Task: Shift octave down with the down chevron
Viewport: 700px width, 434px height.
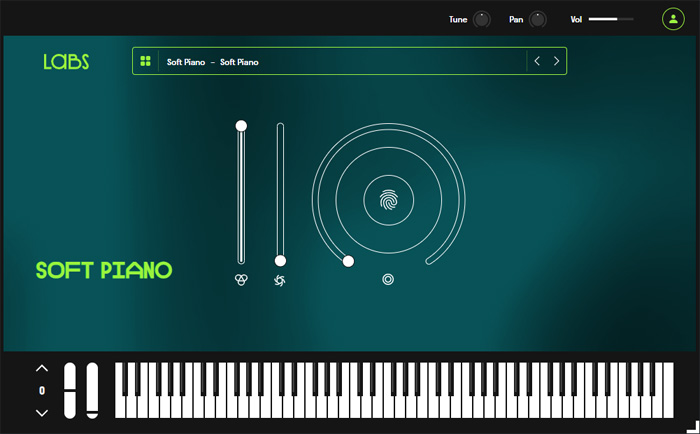Action: click(42, 413)
